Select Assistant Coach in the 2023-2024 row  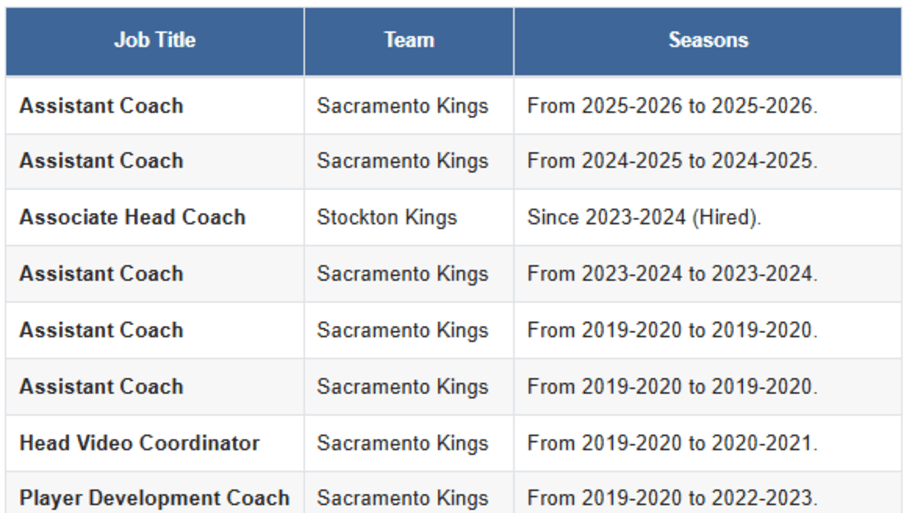[101, 273]
